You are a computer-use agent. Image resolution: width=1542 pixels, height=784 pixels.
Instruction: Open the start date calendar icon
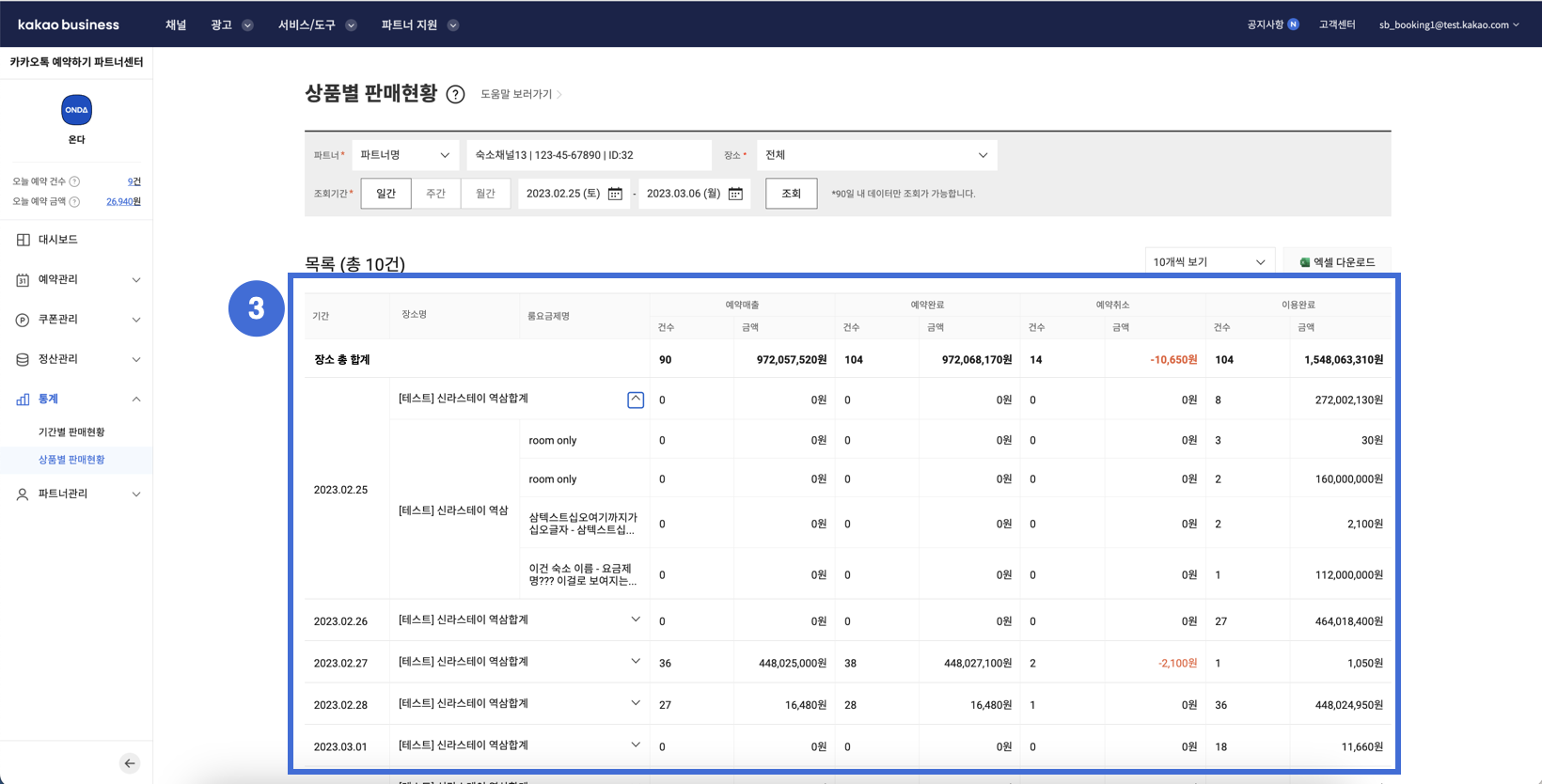tap(615, 194)
